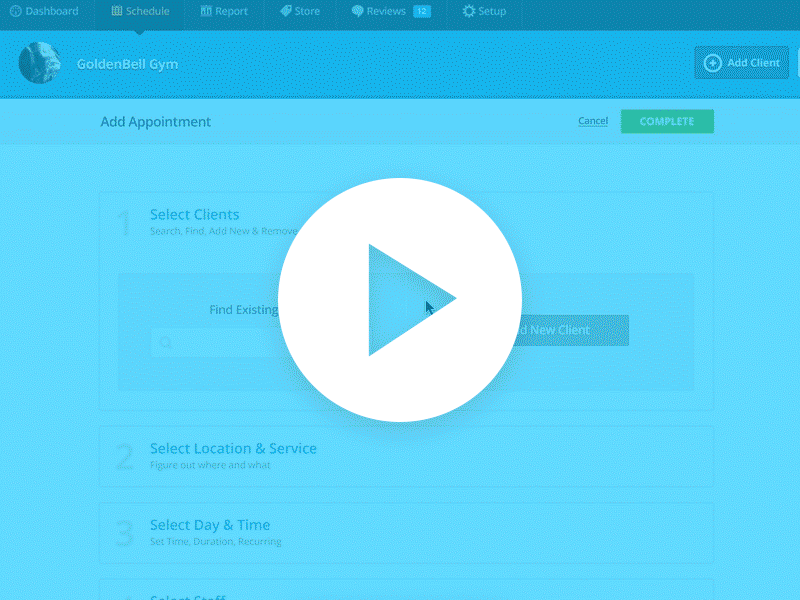The width and height of the screenshot is (800, 600).
Task: Click the Reviews speech bubble icon
Action: tap(357, 11)
